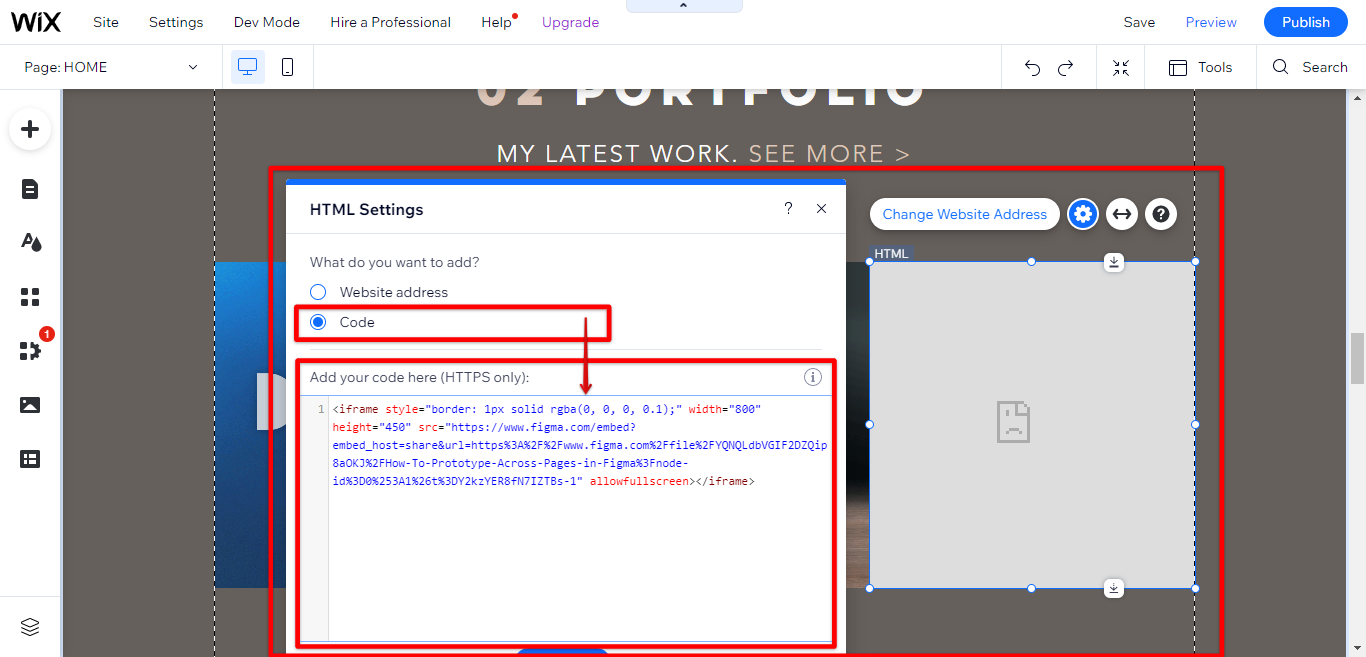The height and width of the screenshot is (657, 1366).
Task: Open the Tools panel
Action: (x=1200, y=67)
